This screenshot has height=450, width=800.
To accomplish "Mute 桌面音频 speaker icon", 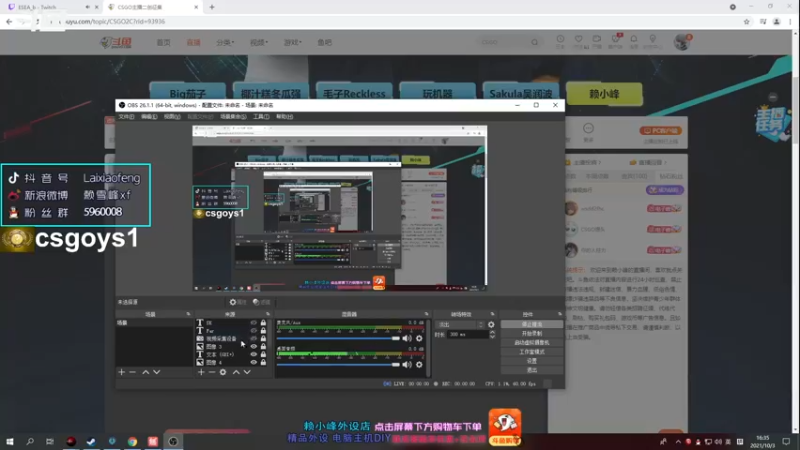I will tap(407, 365).
